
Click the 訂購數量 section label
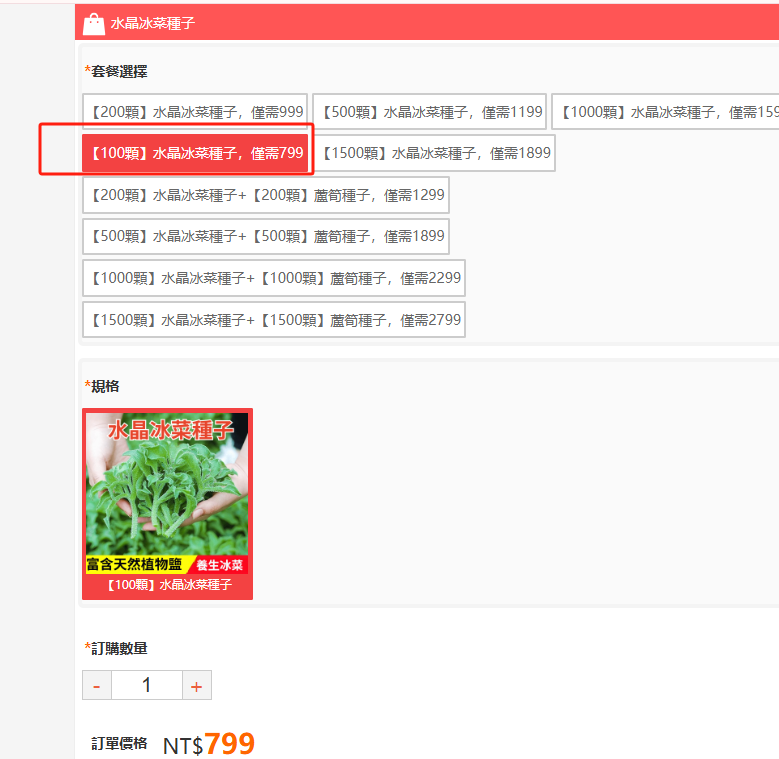119,648
